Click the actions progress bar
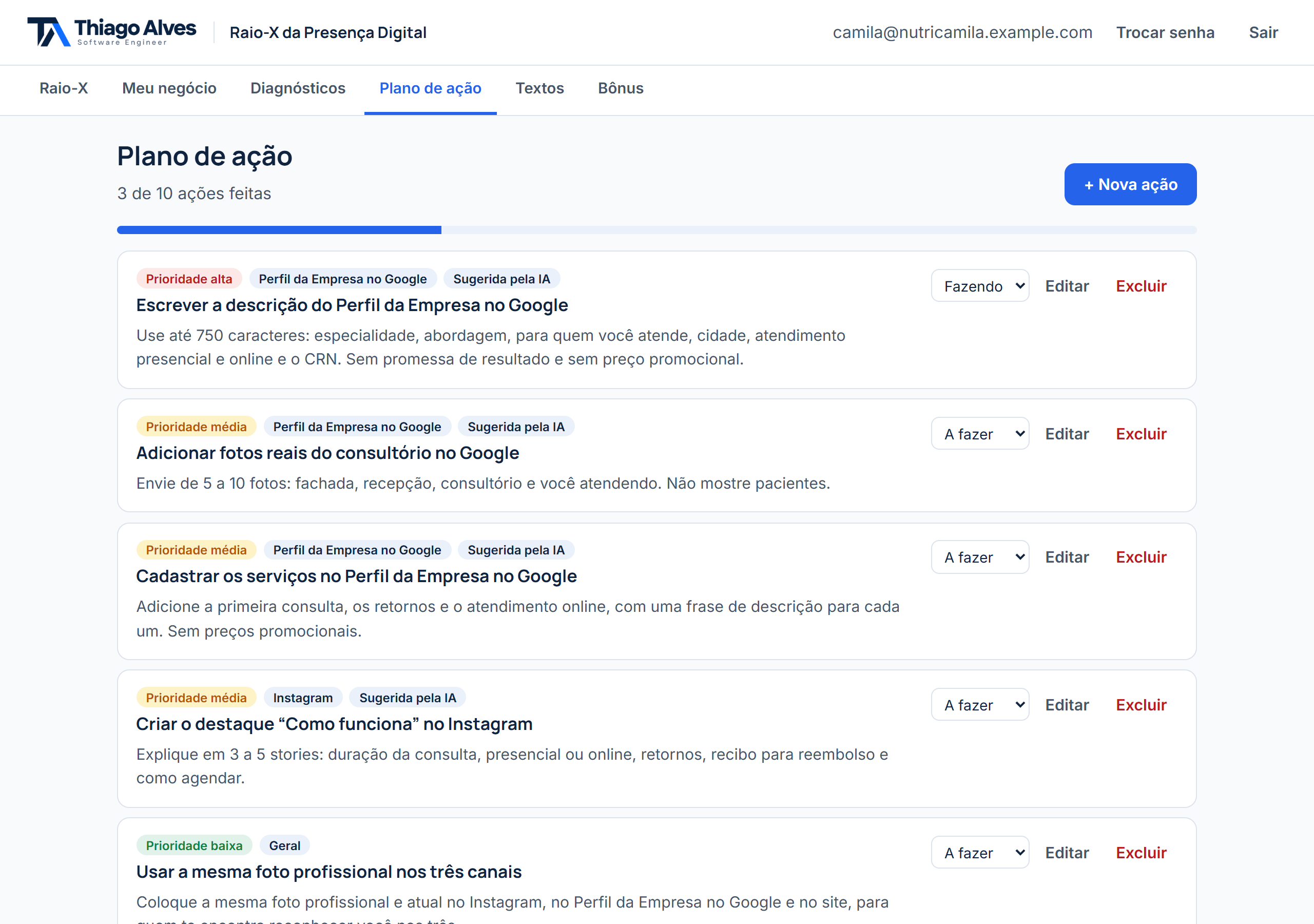This screenshot has height=924, width=1314. [656, 229]
